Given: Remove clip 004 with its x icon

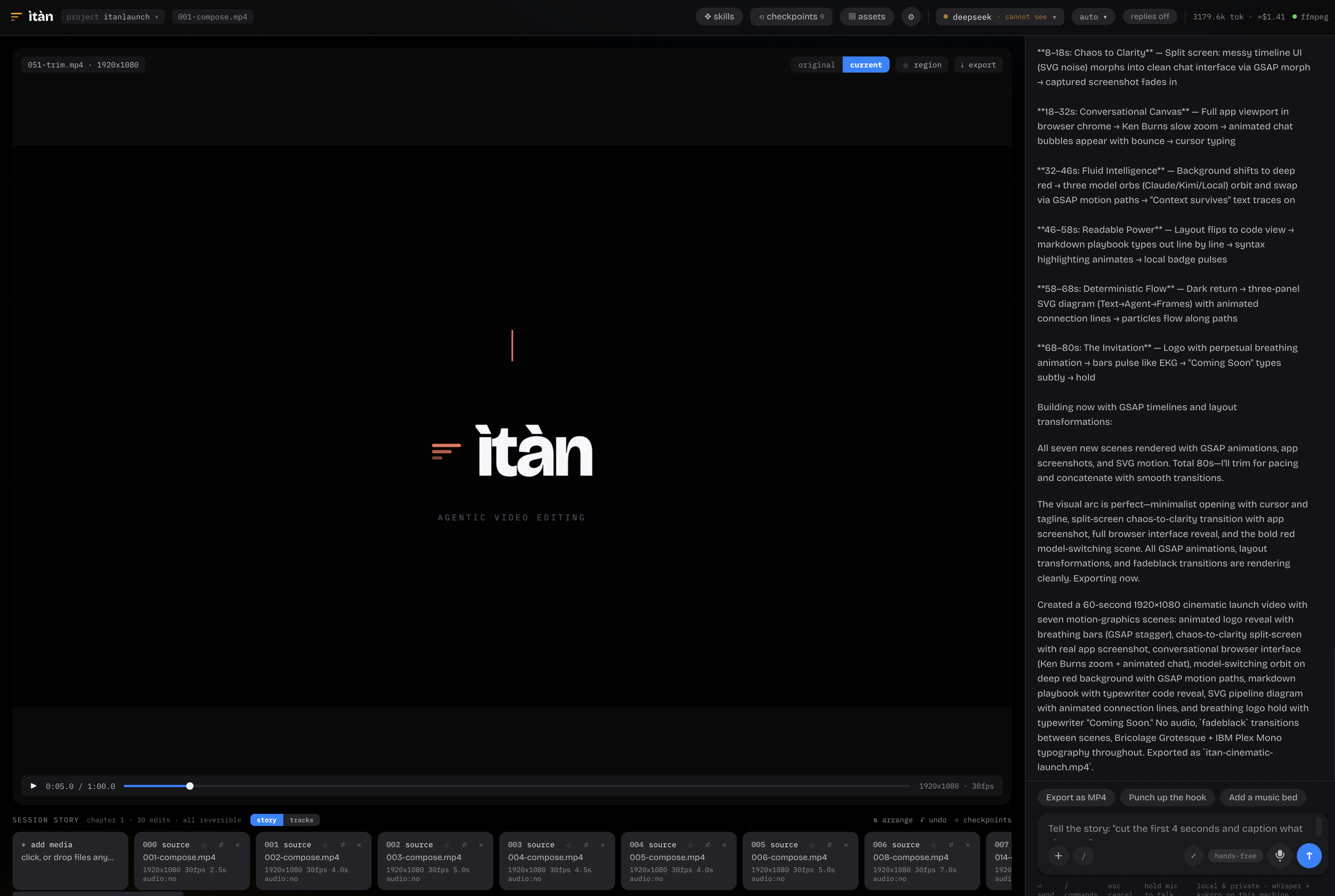Looking at the screenshot, I should 724,845.
